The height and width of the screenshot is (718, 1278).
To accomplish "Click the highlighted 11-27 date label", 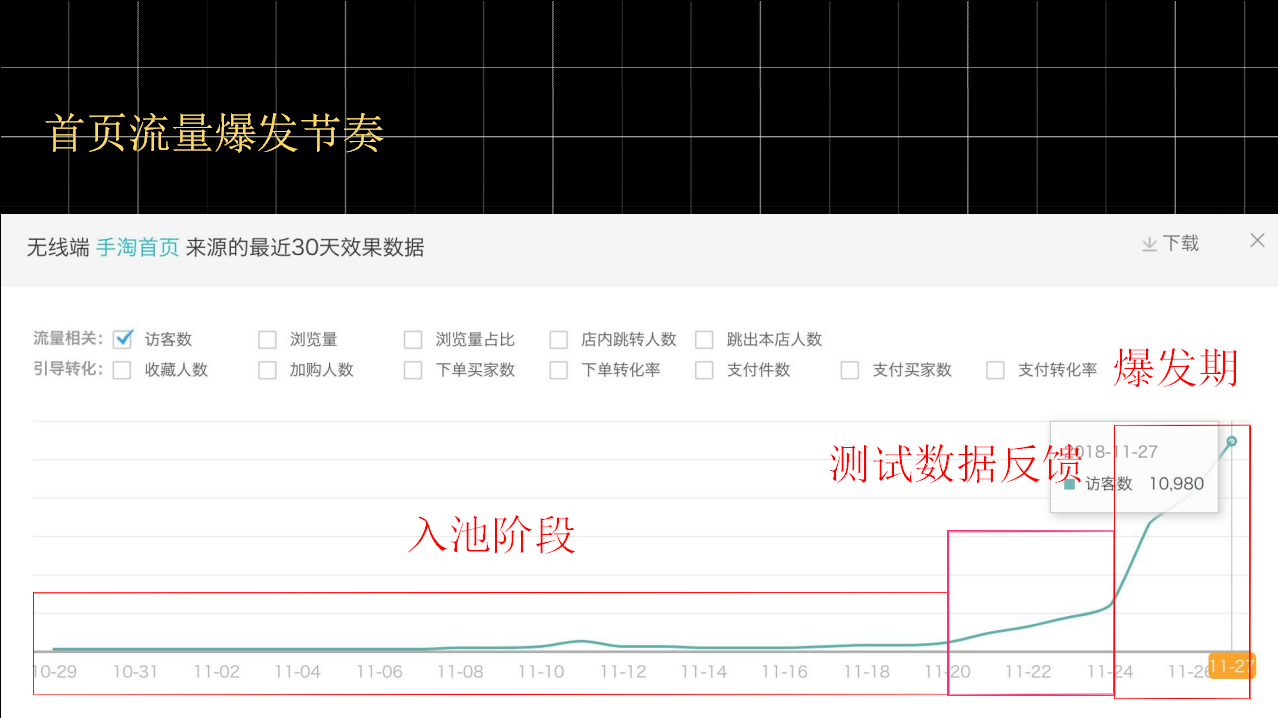I will click(x=1231, y=666).
